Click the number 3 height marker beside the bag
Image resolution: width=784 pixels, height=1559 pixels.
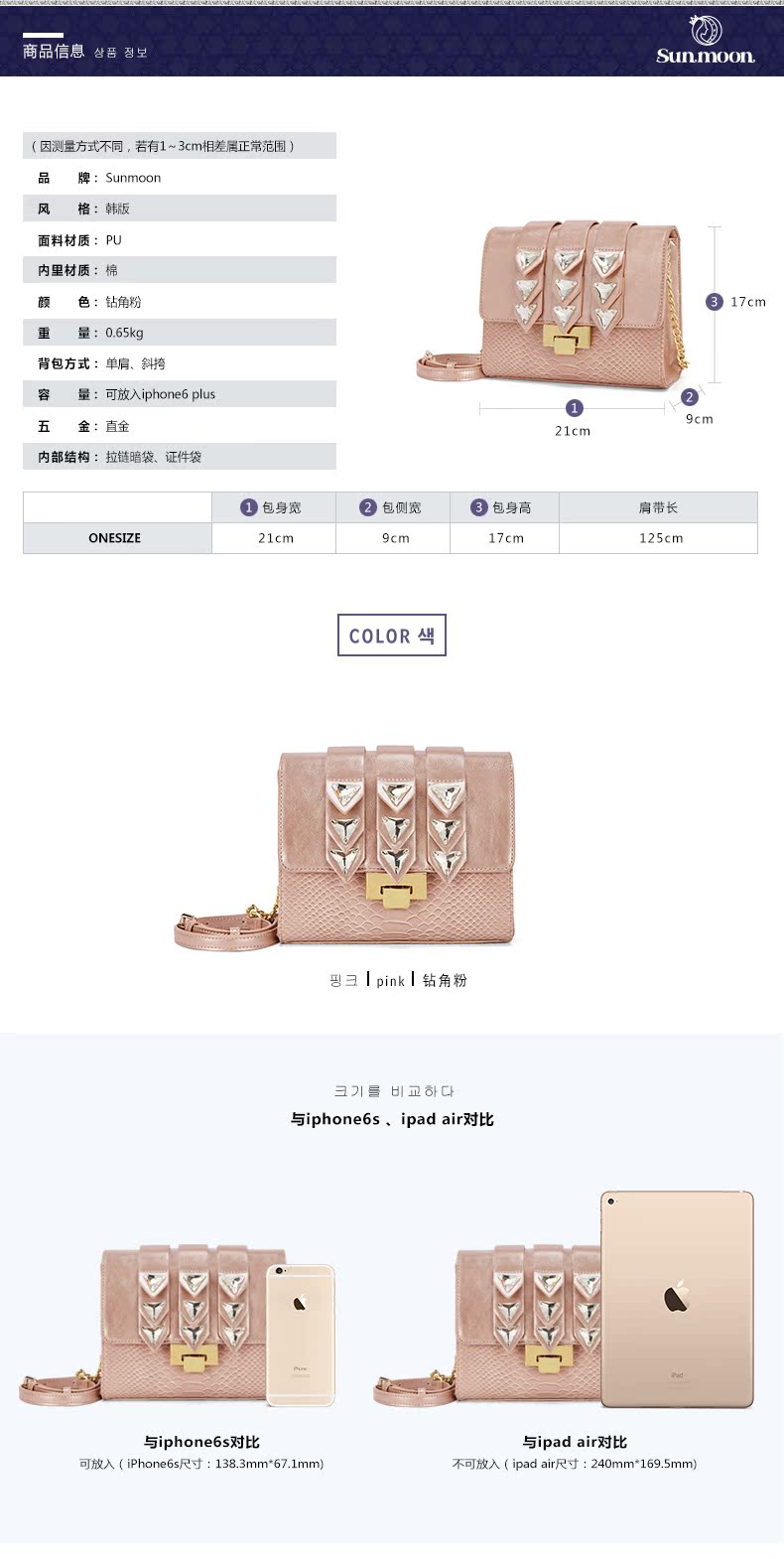click(x=714, y=302)
